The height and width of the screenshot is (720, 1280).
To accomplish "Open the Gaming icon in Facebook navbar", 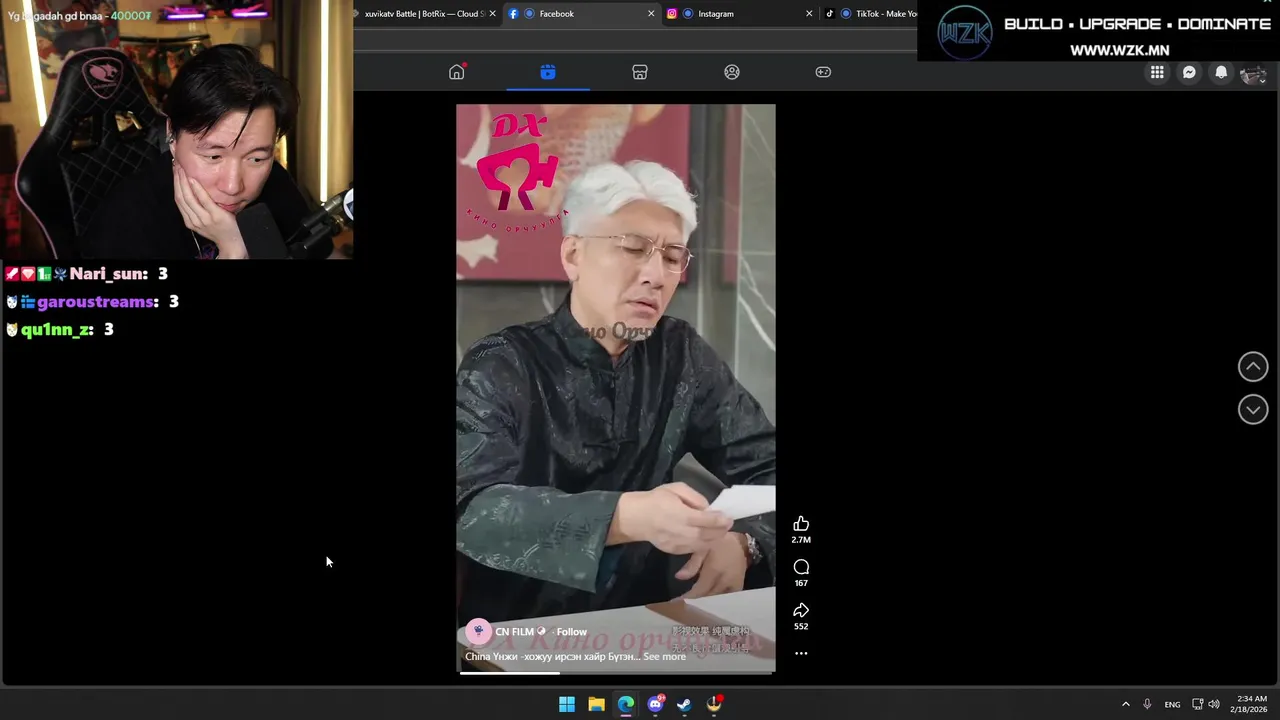I will point(823,72).
